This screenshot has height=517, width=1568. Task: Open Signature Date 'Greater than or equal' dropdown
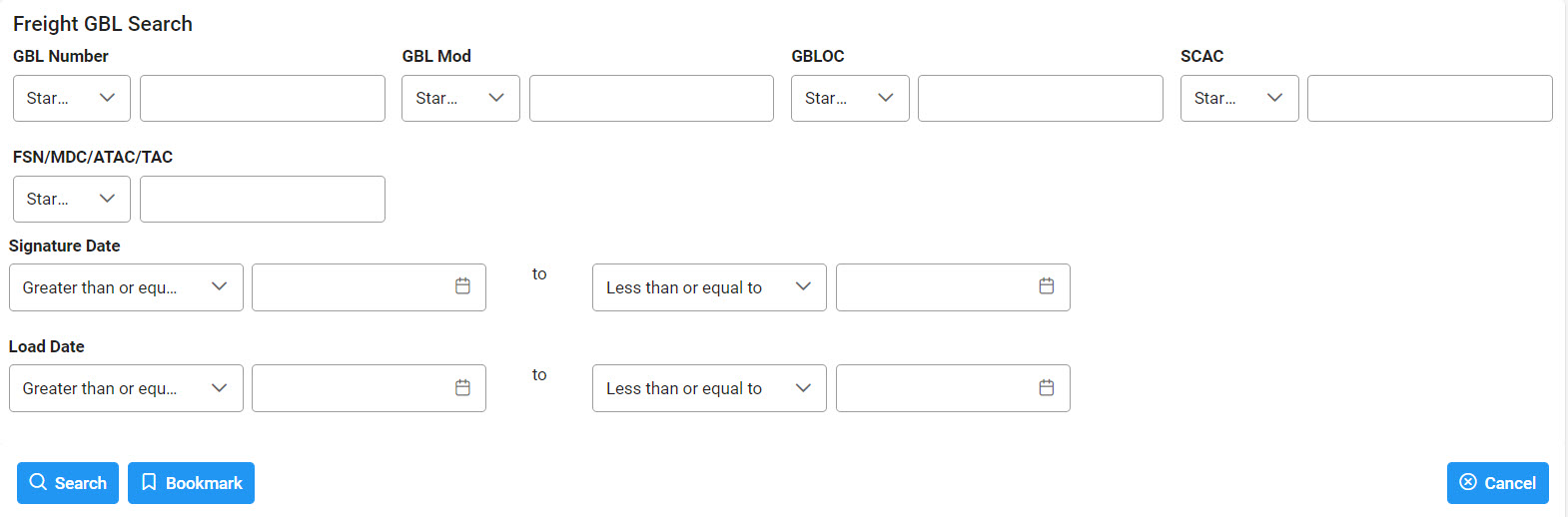click(126, 287)
